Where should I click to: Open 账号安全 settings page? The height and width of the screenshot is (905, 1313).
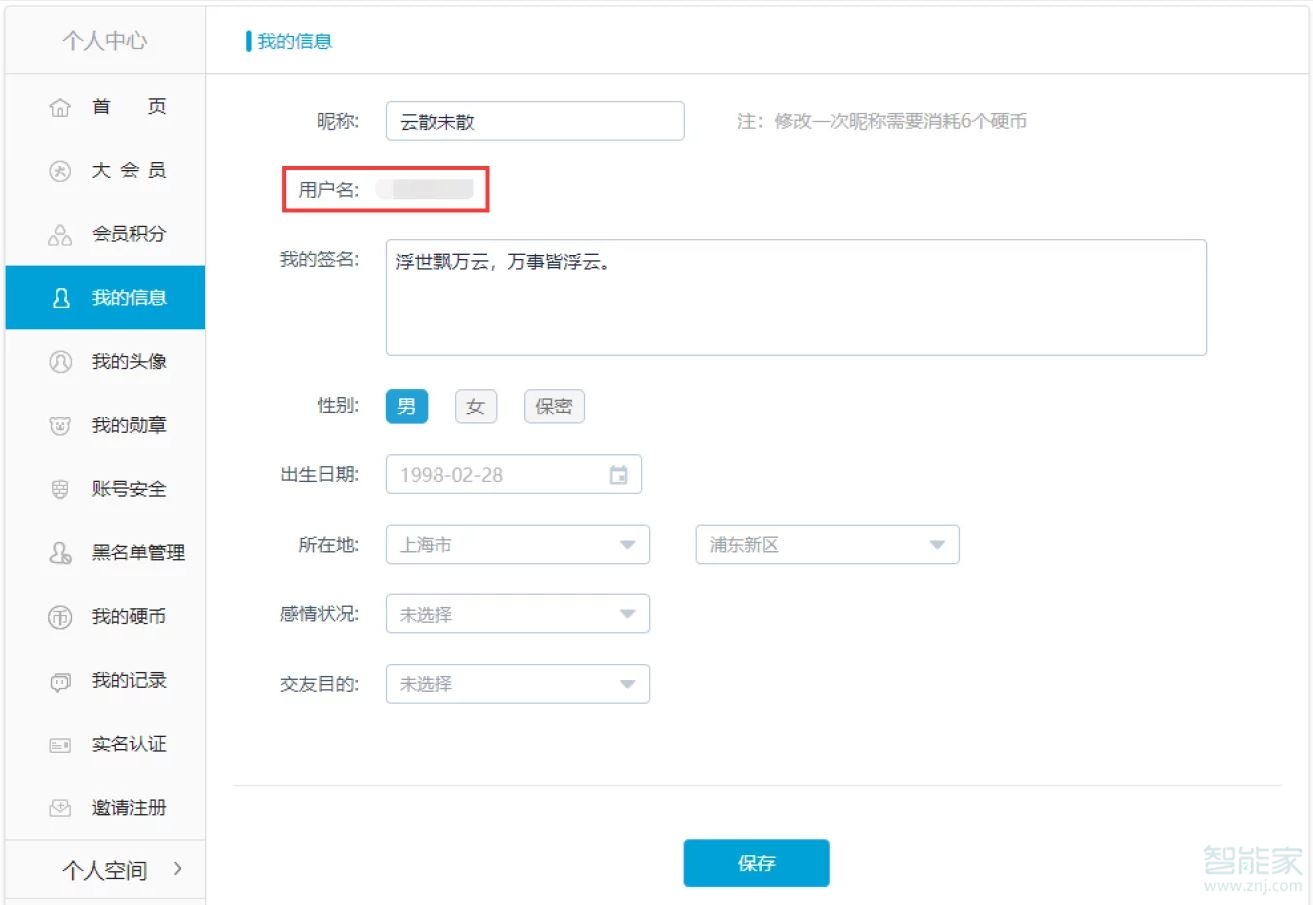tap(105, 490)
